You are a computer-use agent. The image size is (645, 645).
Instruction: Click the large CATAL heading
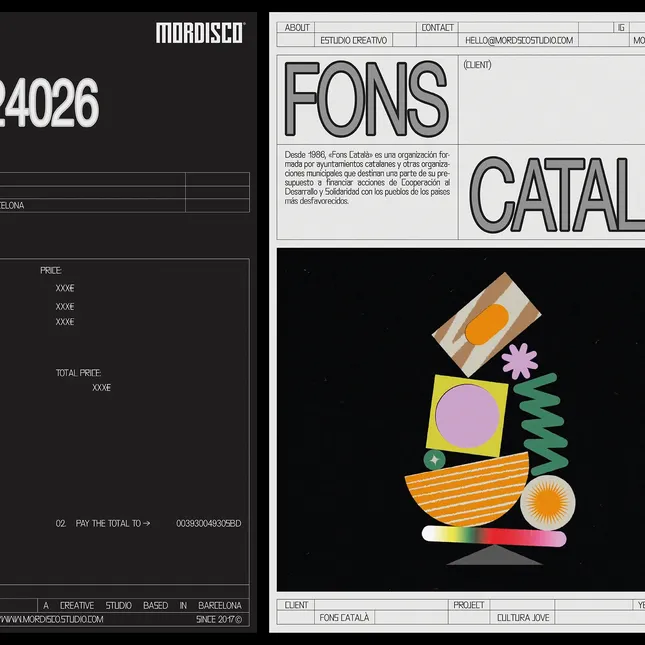pyautogui.click(x=557, y=194)
